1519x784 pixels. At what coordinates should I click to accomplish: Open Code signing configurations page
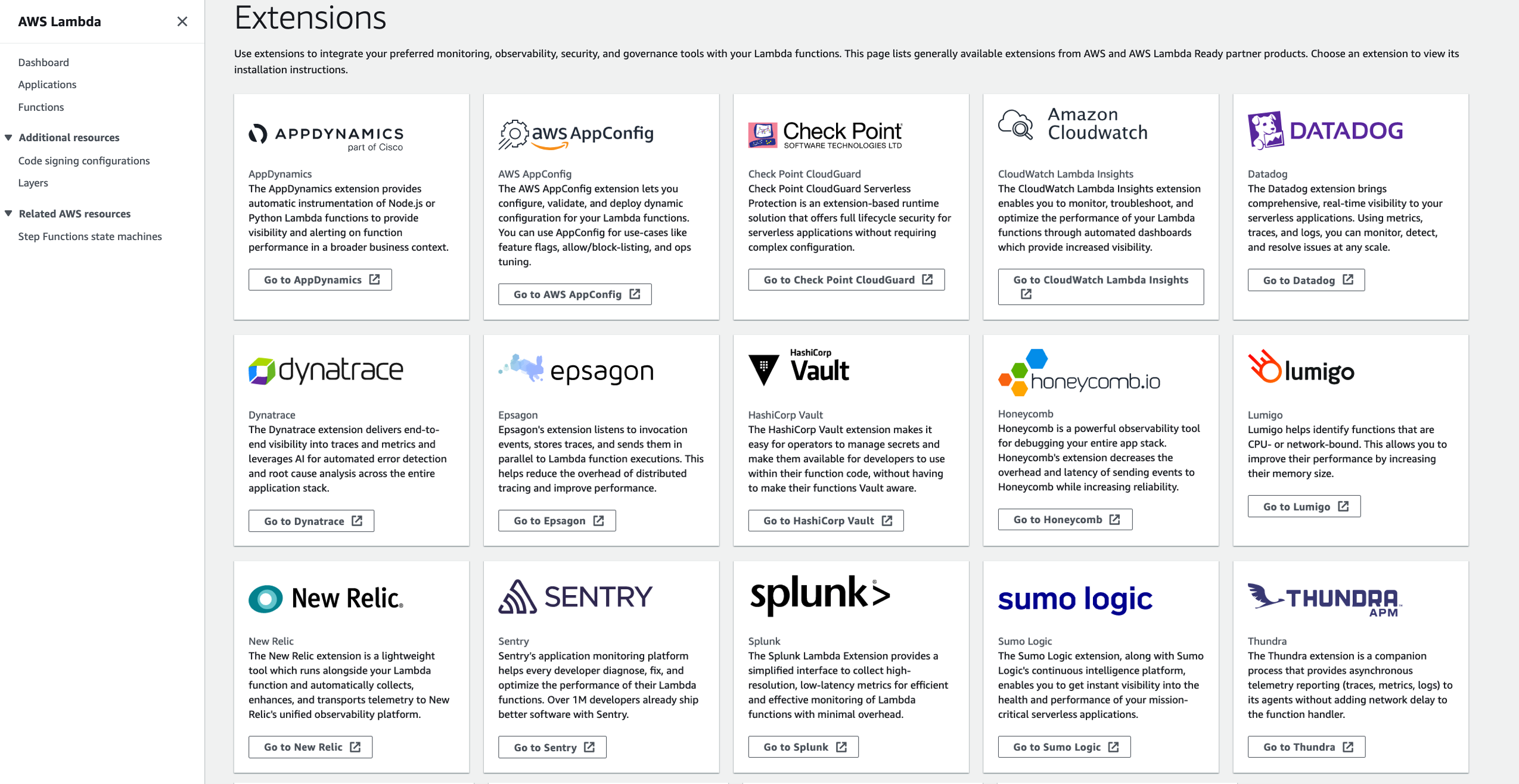tap(83, 161)
